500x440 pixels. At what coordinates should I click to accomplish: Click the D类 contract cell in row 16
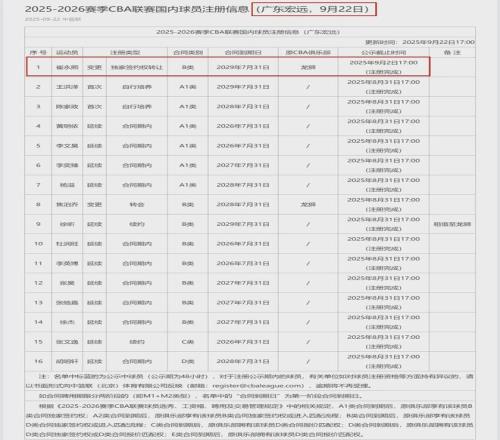coord(188,362)
